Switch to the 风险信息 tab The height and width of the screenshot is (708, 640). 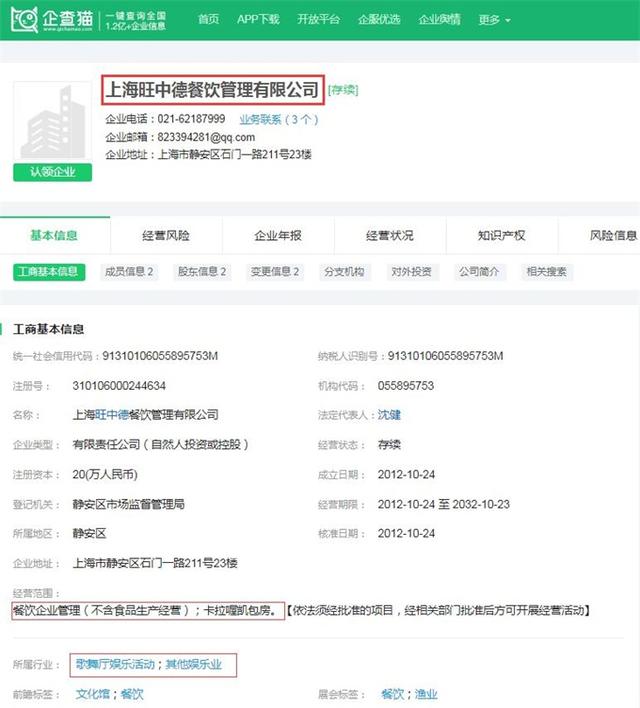[599, 235]
